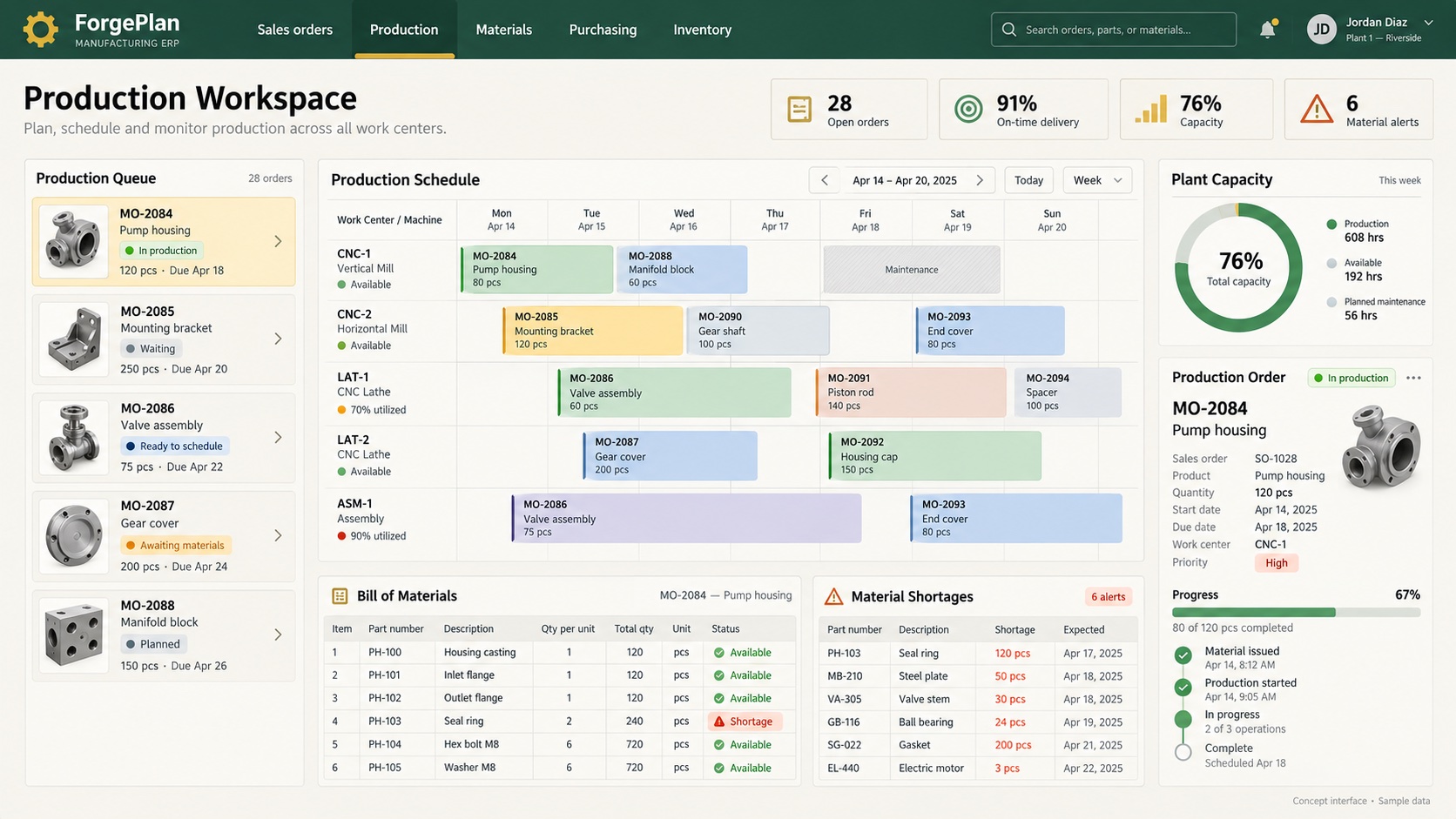Click the In progress step marker

(1183, 719)
